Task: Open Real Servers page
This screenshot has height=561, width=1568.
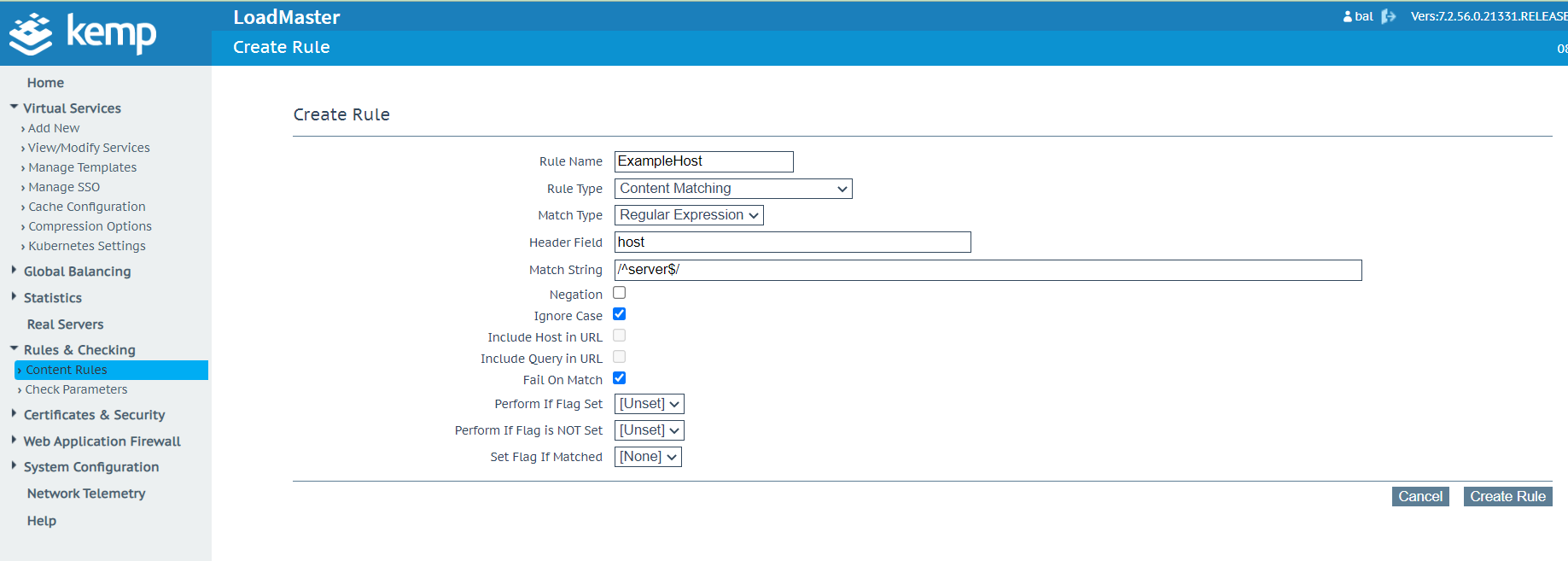Action: point(65,324)
